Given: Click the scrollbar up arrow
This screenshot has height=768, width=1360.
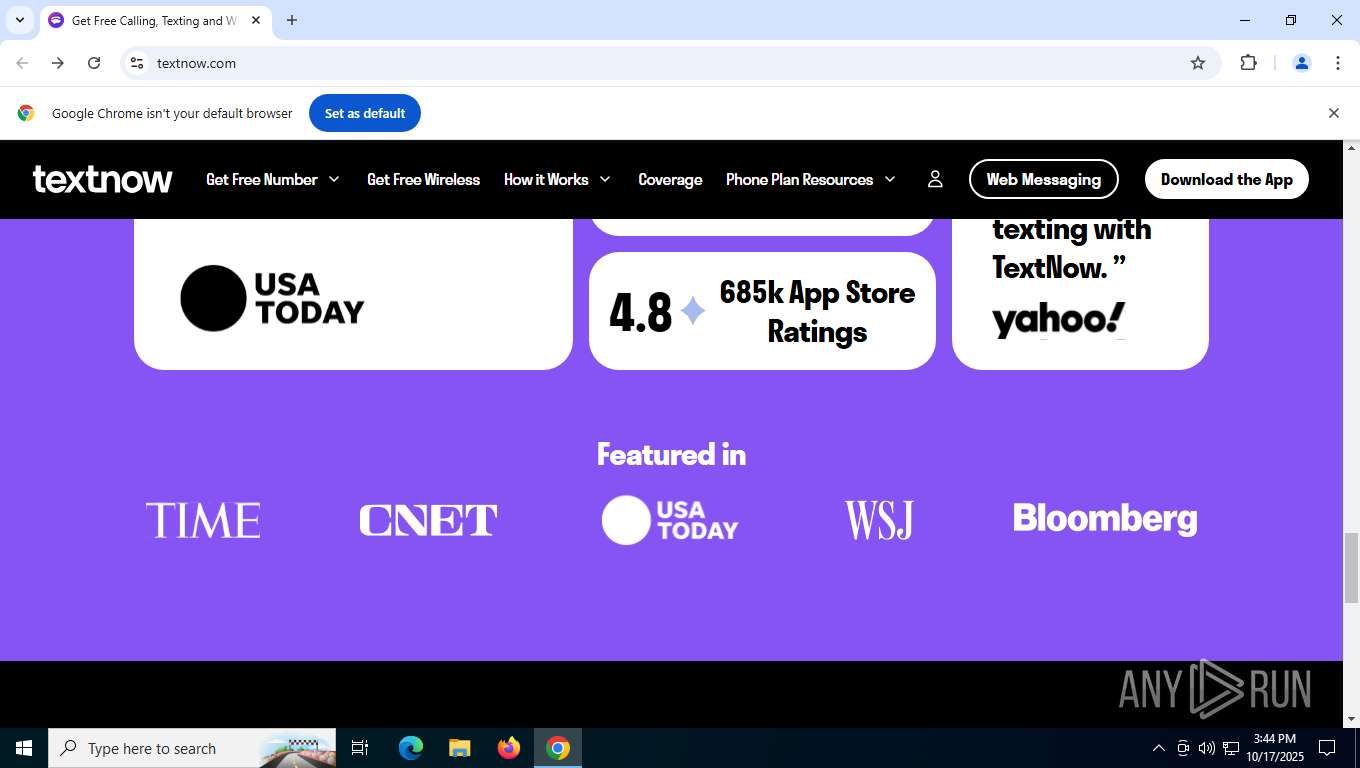Looking at the screenshot, I should click(x=1351, y=148).
